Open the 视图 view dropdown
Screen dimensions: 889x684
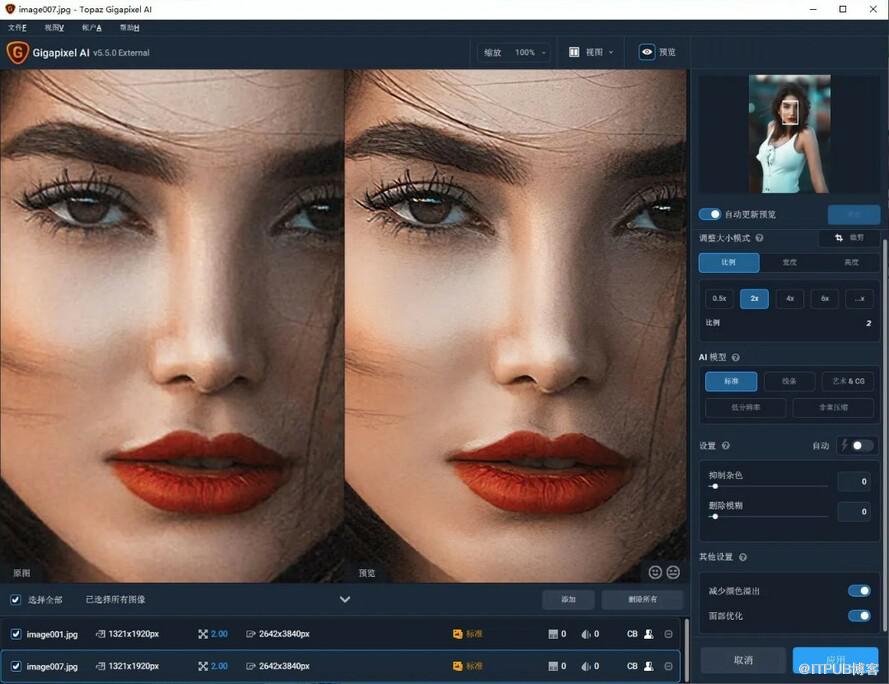[x=591, y=52]
